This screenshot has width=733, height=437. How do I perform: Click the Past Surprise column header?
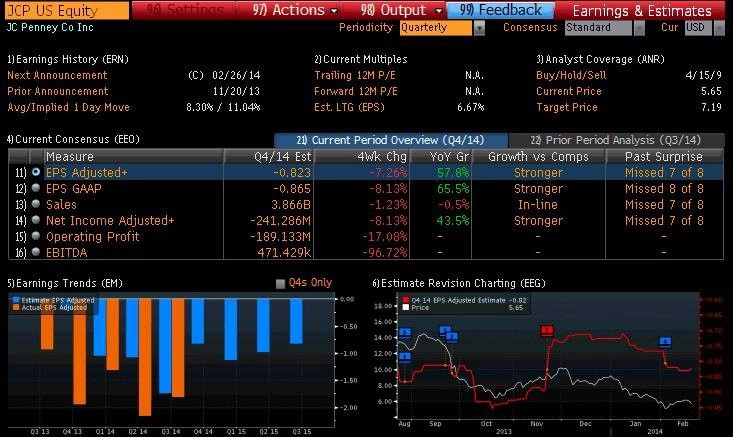664,157
